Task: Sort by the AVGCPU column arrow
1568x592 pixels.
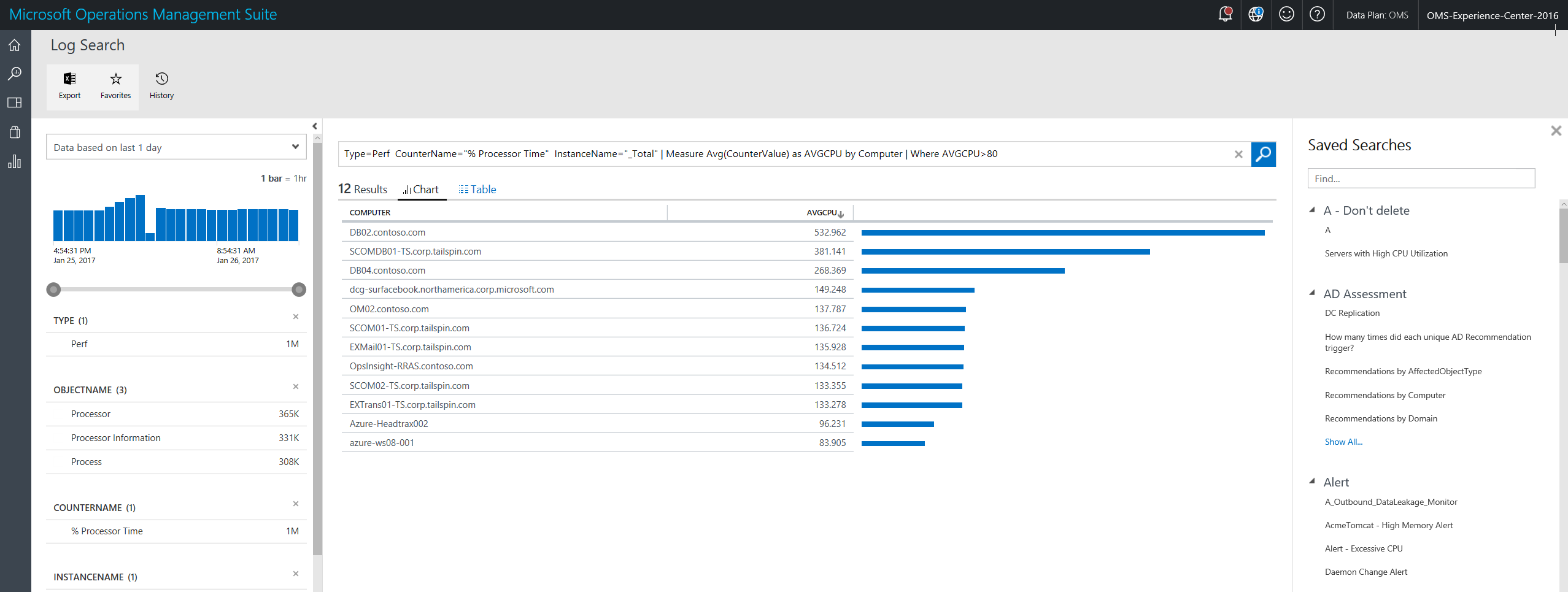Action: coord(841,213)
